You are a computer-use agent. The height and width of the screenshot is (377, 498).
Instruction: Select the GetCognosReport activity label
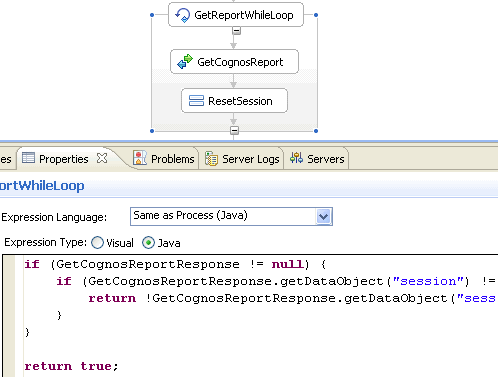click(240, 62)
